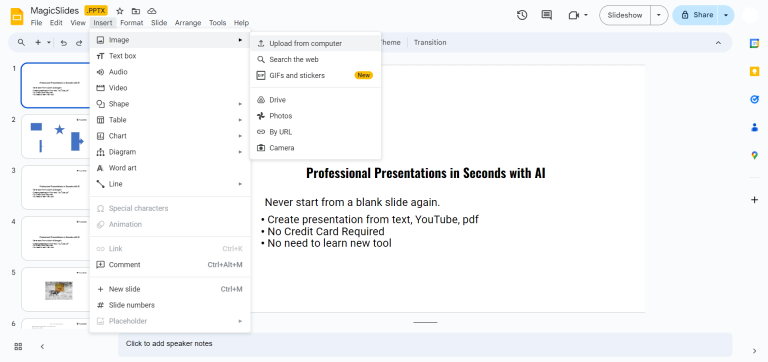Open Google Calendar side panel icon

pos(754,43)
